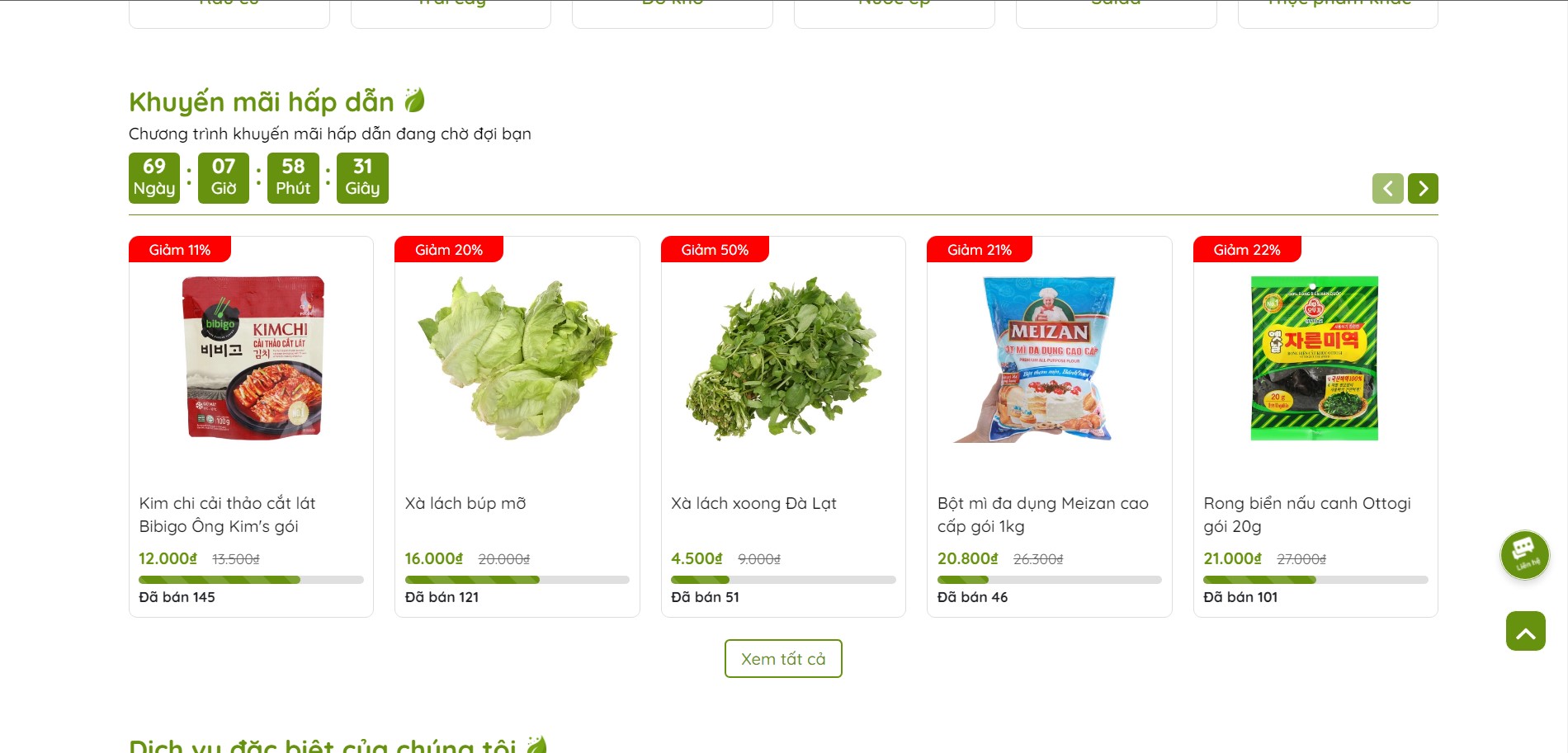Click the previous carousel arrow button
The height and width of the screenshot is (753, 1568).
[1387, 188]
